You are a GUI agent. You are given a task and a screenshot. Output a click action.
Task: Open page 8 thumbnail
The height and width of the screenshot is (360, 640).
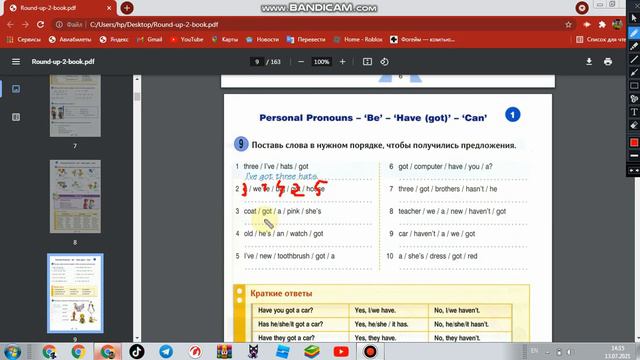[75, 196]
